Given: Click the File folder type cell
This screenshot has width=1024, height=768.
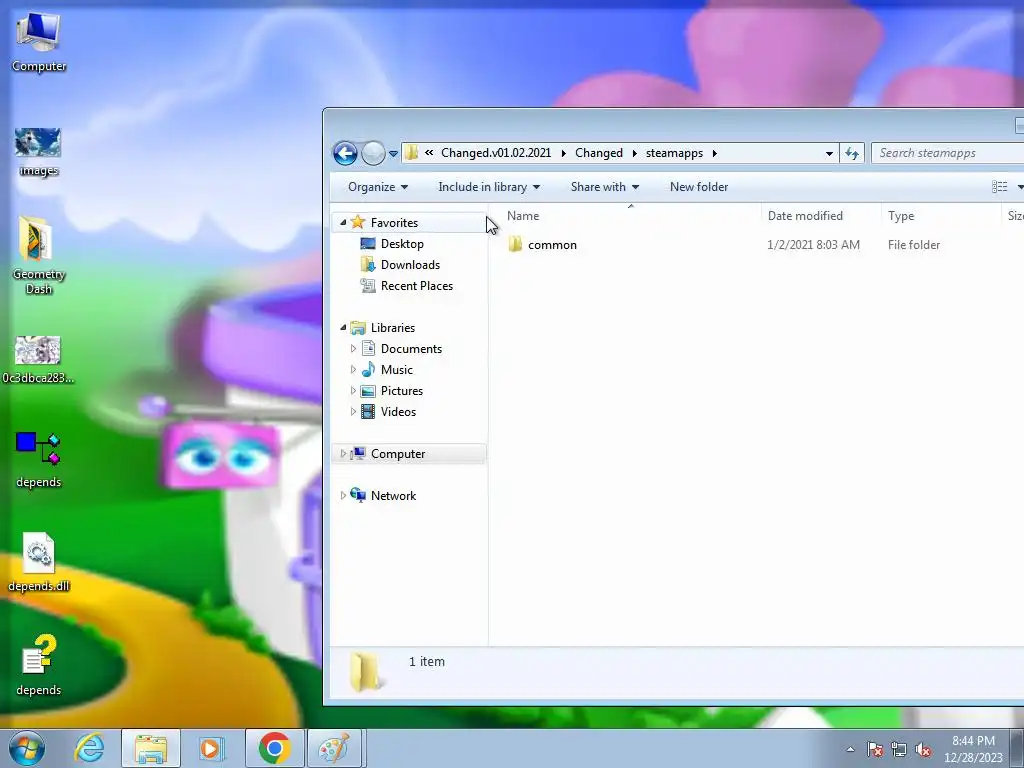Looking at the screenshot, I should 914,245.
